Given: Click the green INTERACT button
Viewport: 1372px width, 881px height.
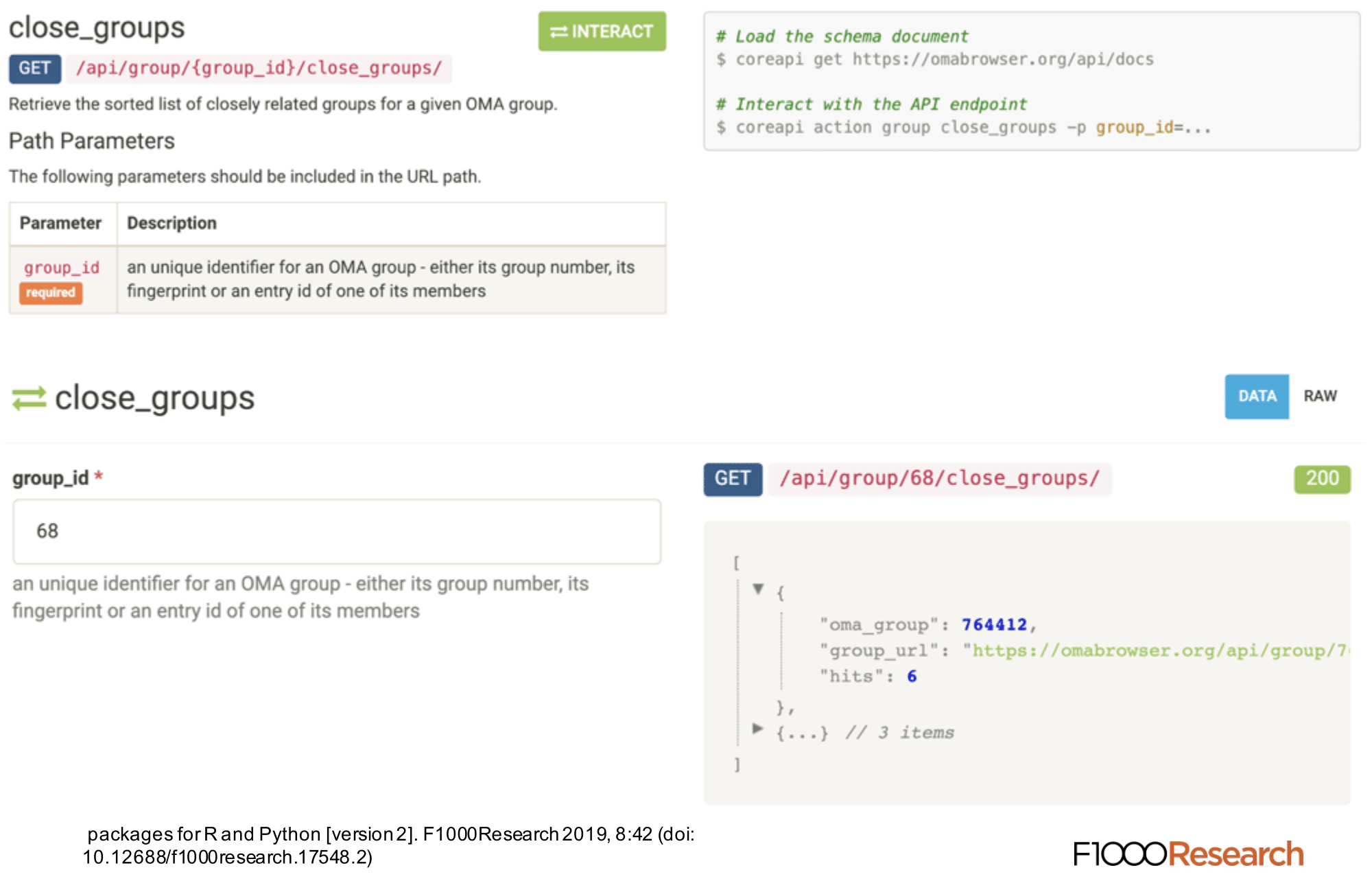Looking at the screenshot, I should (602, 32).
